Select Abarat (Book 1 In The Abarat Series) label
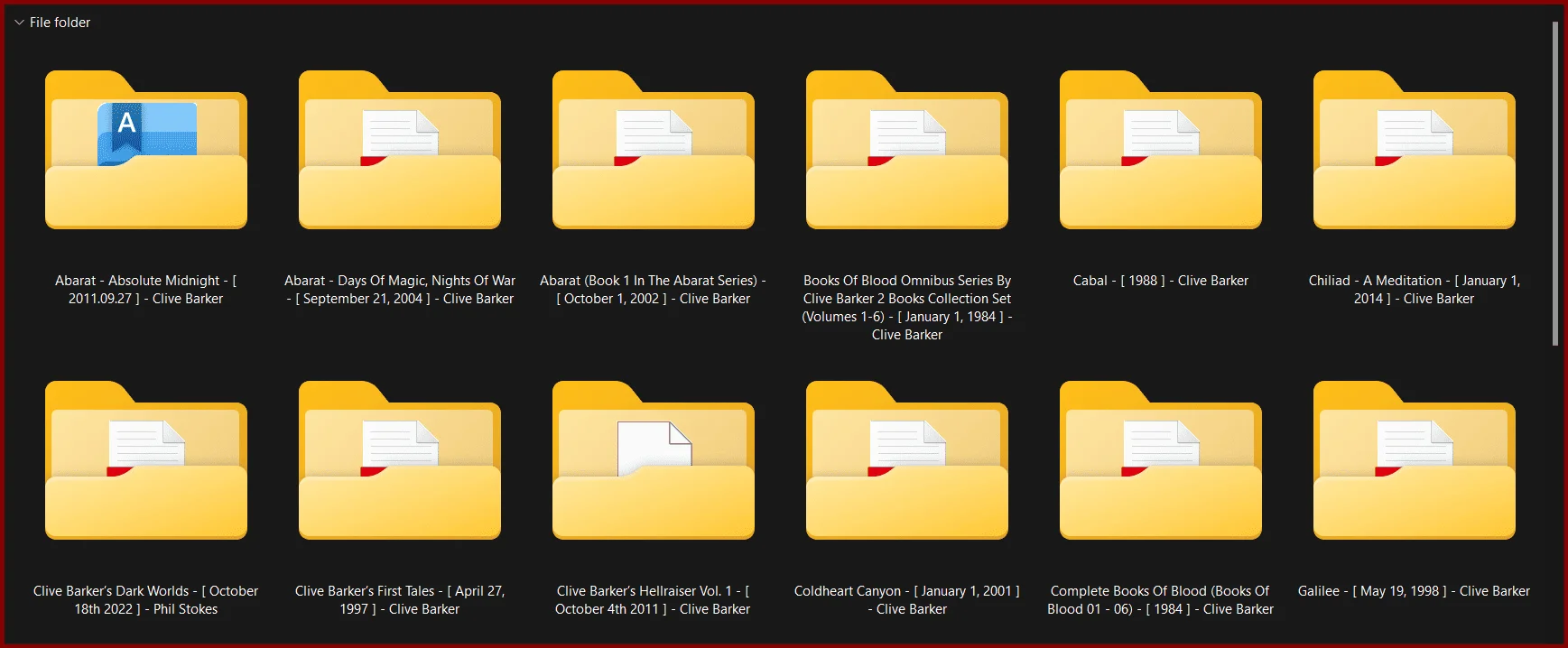This screenshot has height=648, width=1568. pos(654,290)
